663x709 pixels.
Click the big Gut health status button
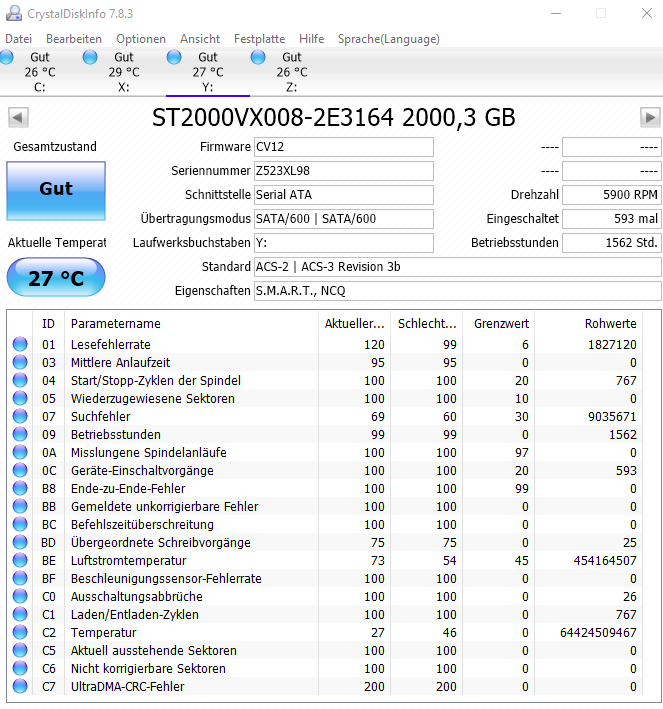coord(56,191)
